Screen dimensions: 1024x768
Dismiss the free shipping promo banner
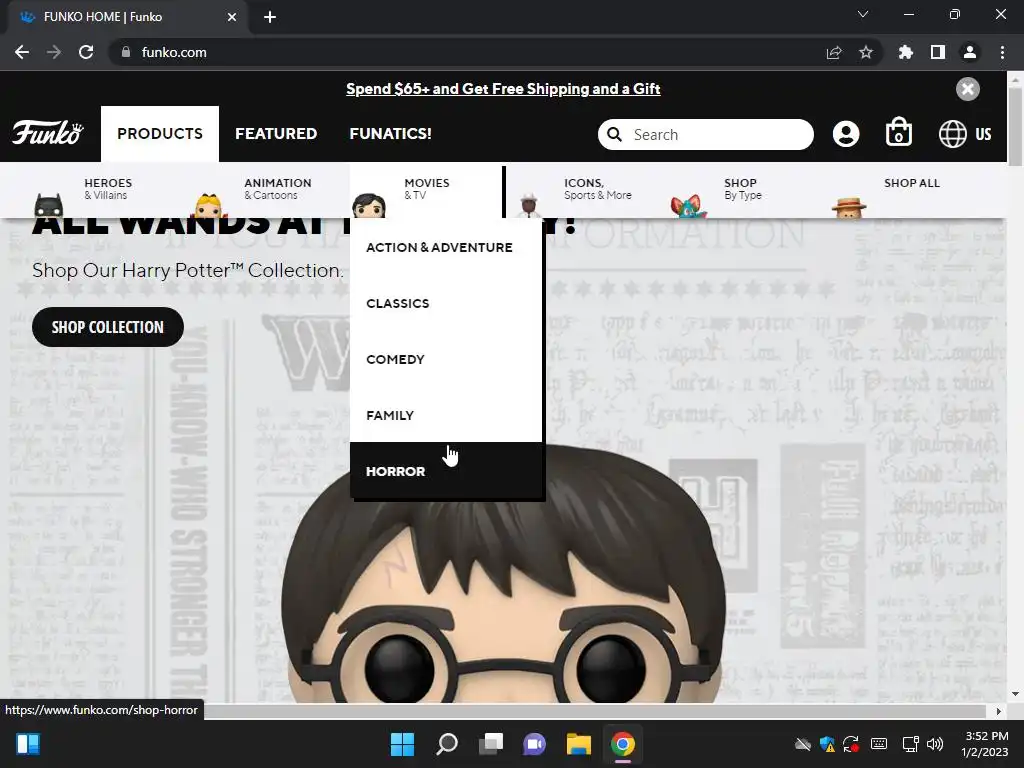(968, 89)
